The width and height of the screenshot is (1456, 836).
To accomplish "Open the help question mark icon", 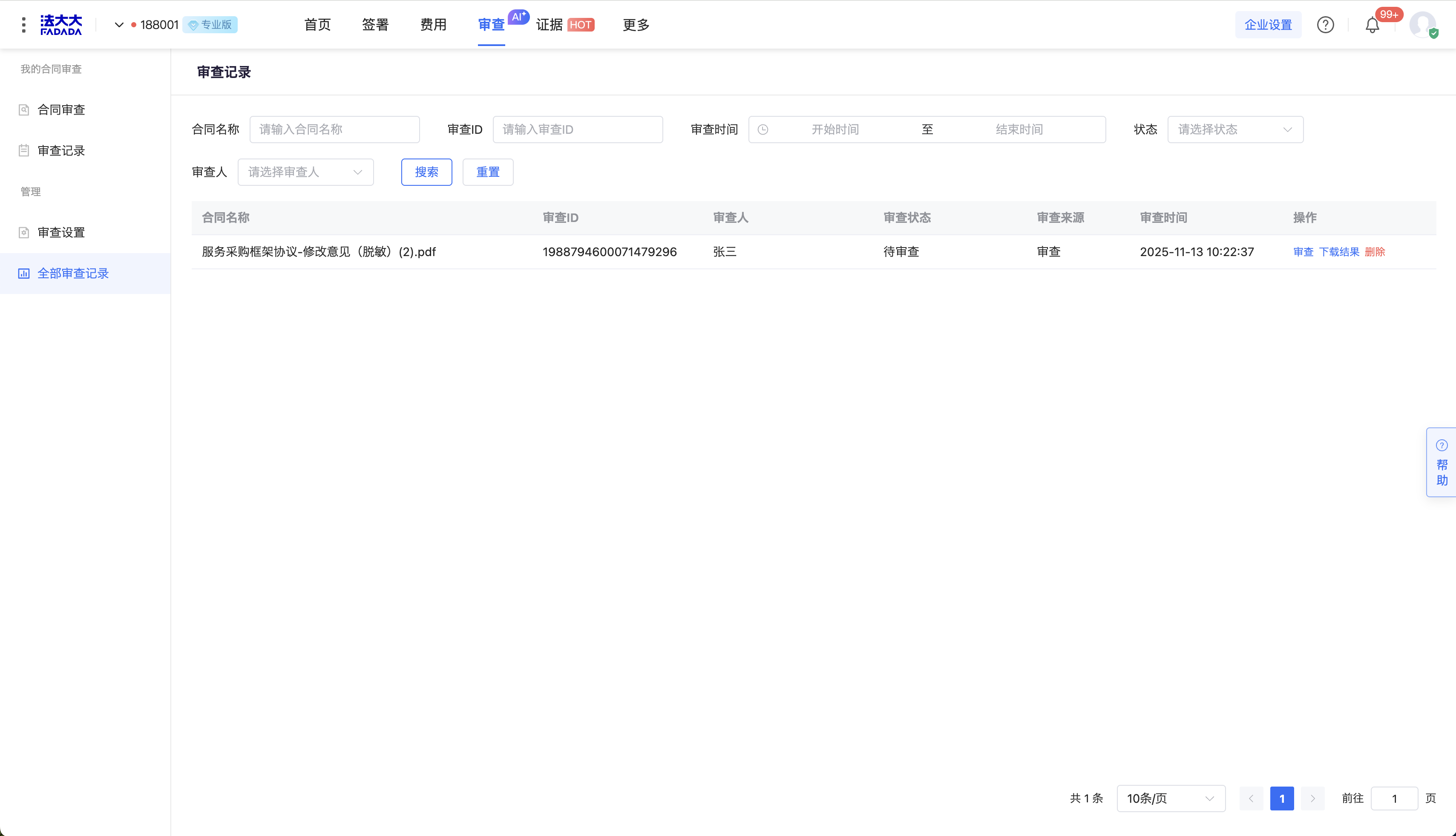I will click(x=1325, y=25).
